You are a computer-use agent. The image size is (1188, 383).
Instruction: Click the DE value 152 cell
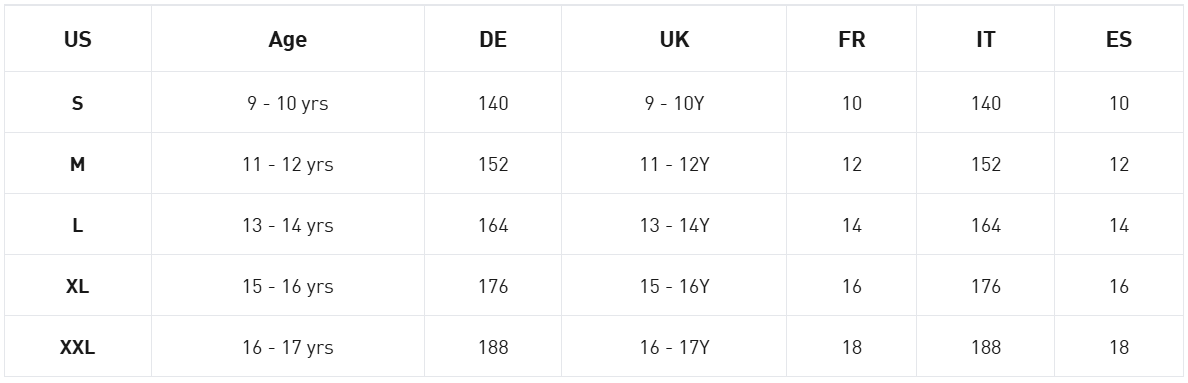point(492,164)
